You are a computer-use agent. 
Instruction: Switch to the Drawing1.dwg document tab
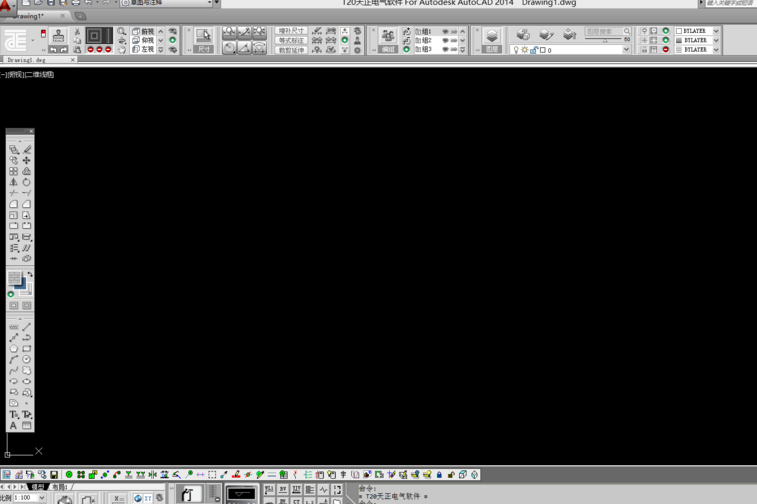click(27, 60)
